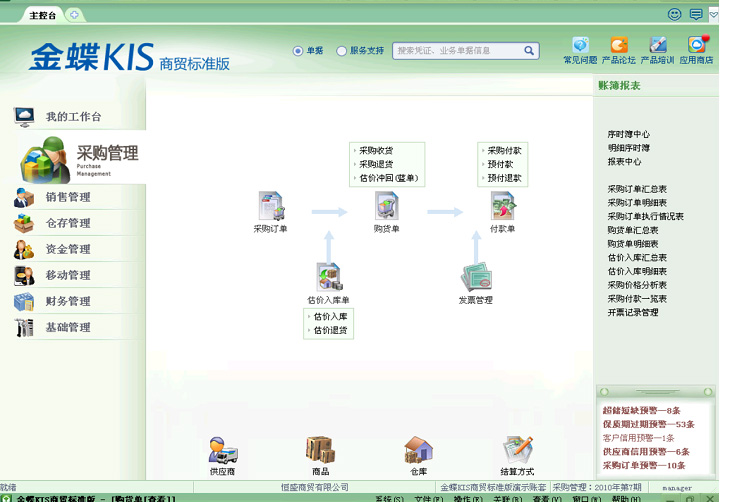Open the 系统(S) menu

click(x=389, y=499)
